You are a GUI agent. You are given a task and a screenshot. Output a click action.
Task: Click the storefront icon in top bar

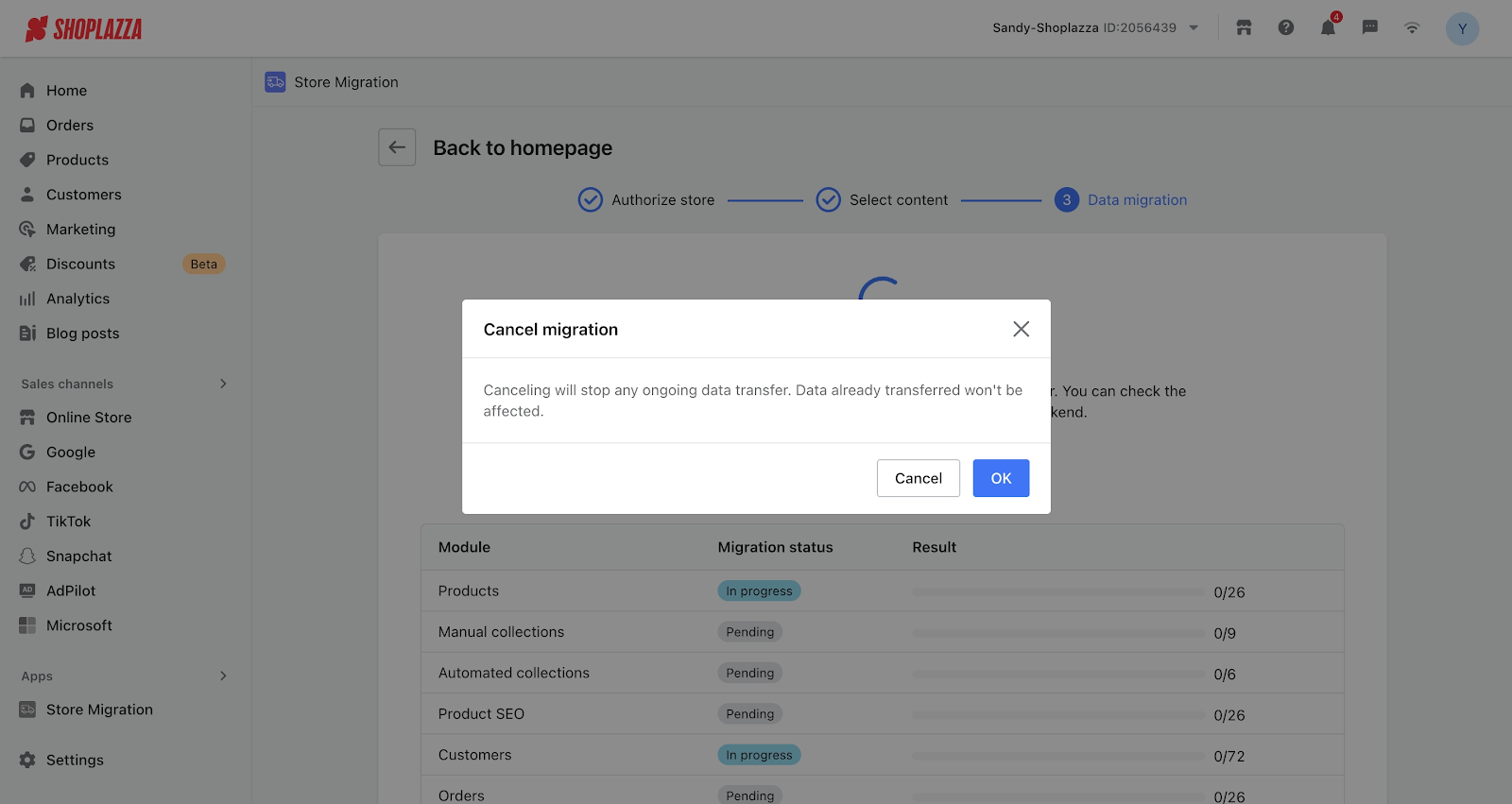tap(1244, 28)
